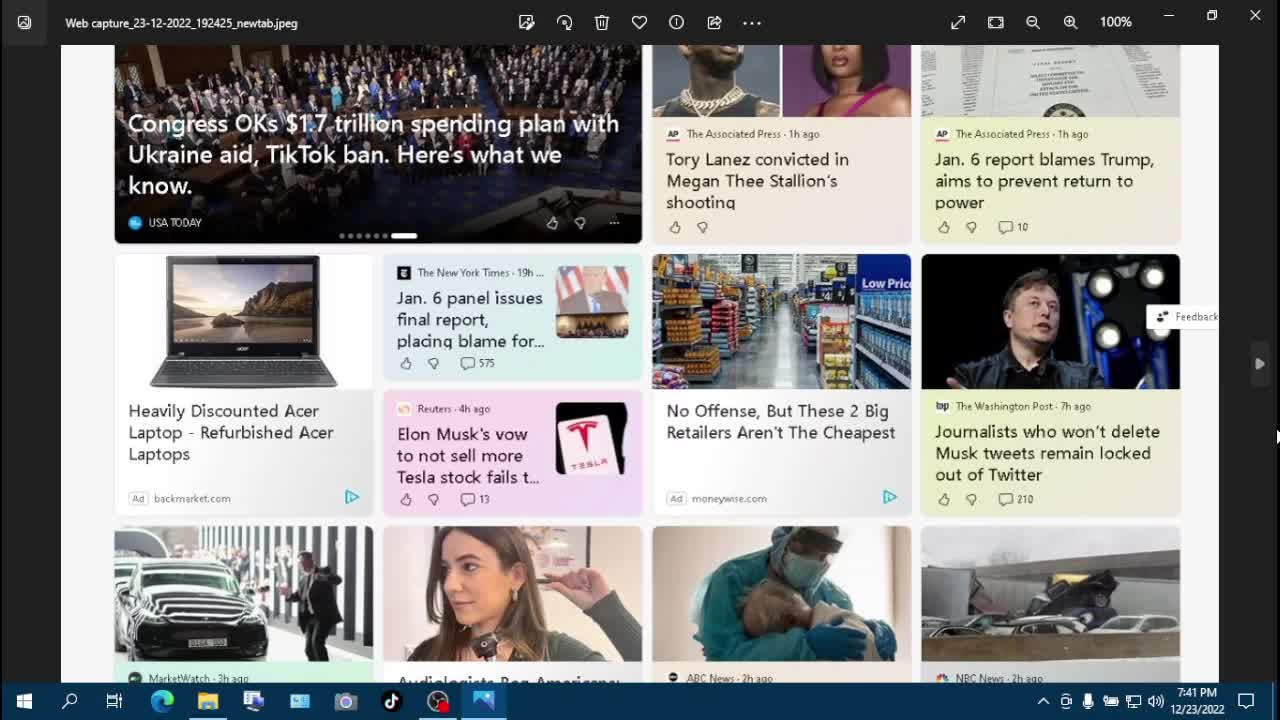Open Jan. 6 report blames Trump headline
The width and height of the screenshot is (1280, 720).
(1044, 181)
